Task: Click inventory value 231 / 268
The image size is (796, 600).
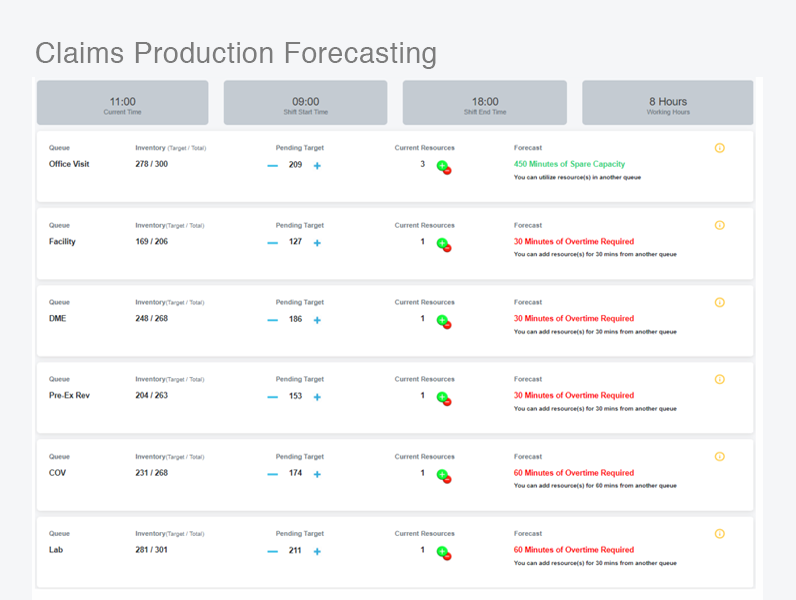Action: coord(151,473)
